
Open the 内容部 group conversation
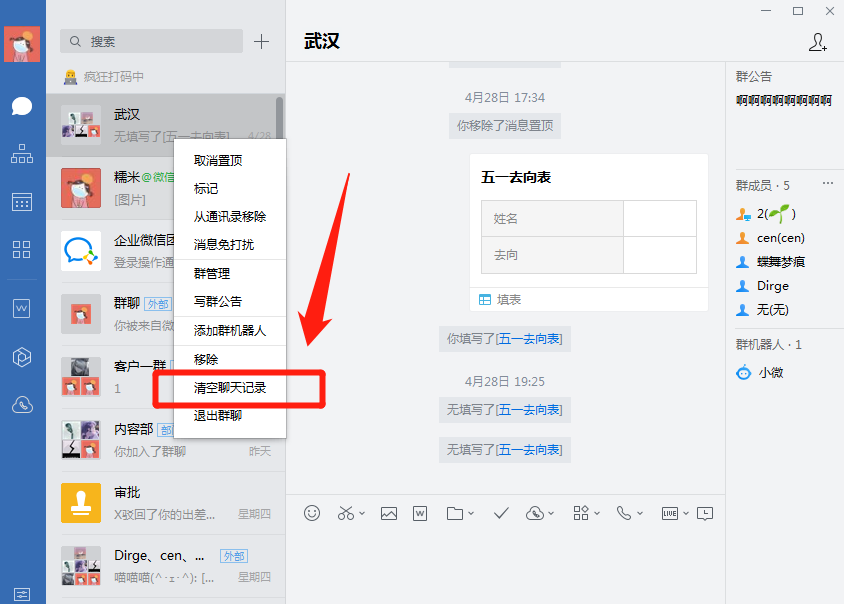click(166, 440)
